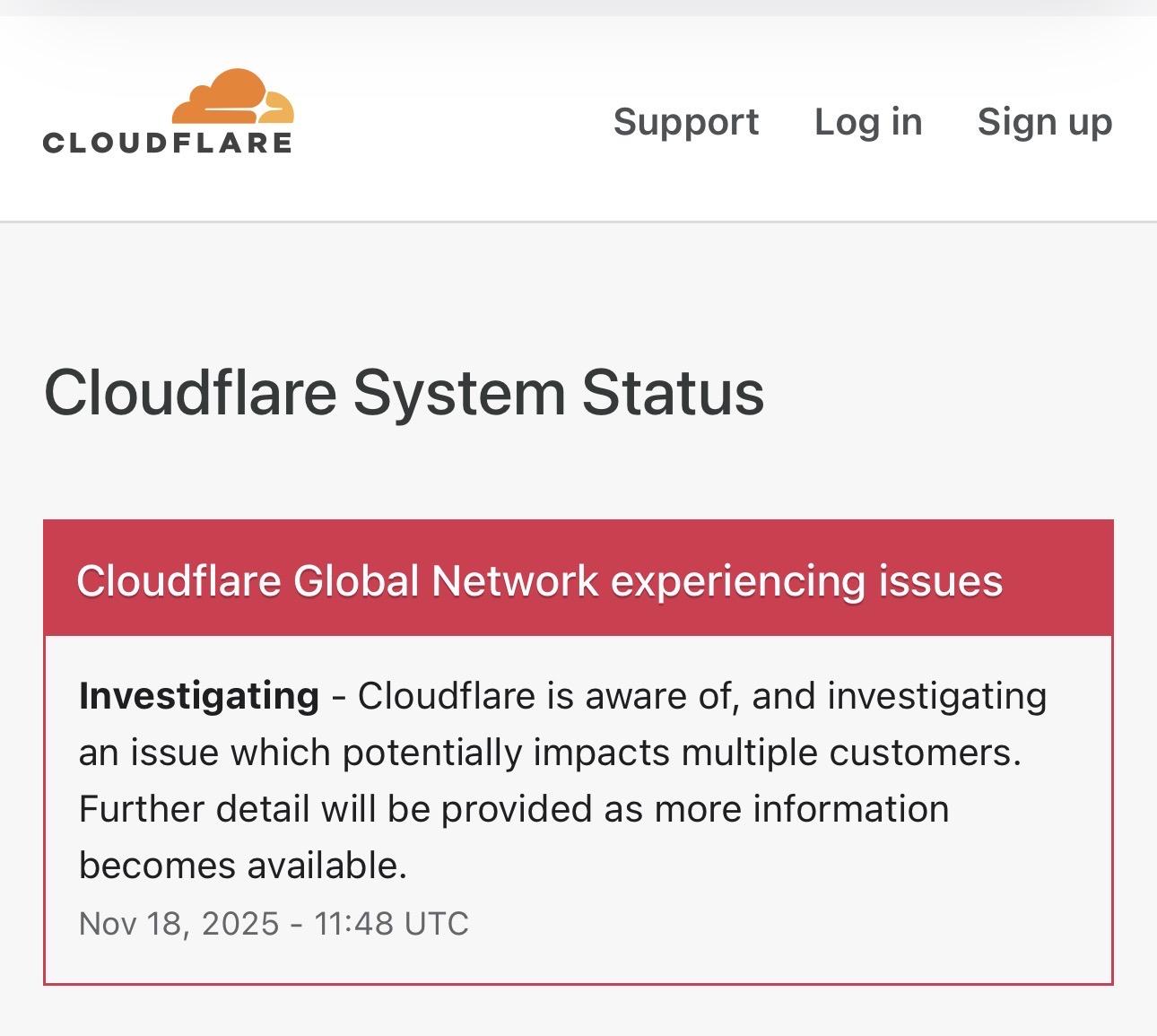
Task: Click empty red banner area right of title
Action: (1058, 580)
